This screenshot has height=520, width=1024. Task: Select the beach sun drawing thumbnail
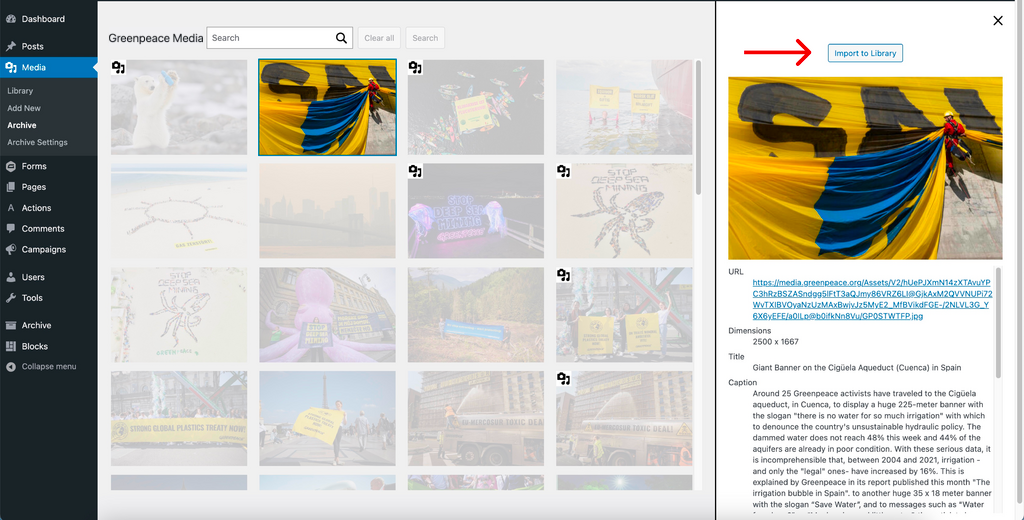(x=179, y=211)
